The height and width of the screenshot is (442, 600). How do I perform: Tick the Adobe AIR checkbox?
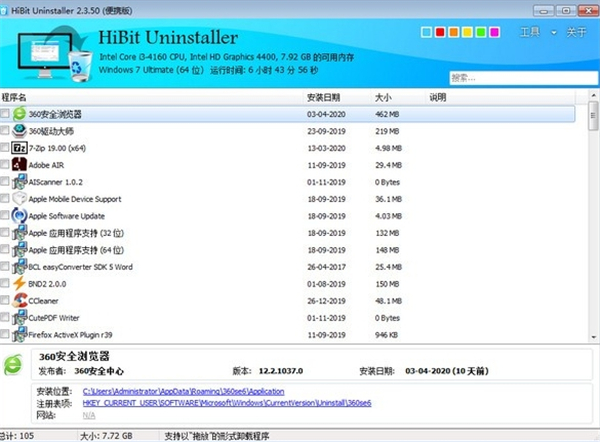pyautogui.click(x=5, y=165)
